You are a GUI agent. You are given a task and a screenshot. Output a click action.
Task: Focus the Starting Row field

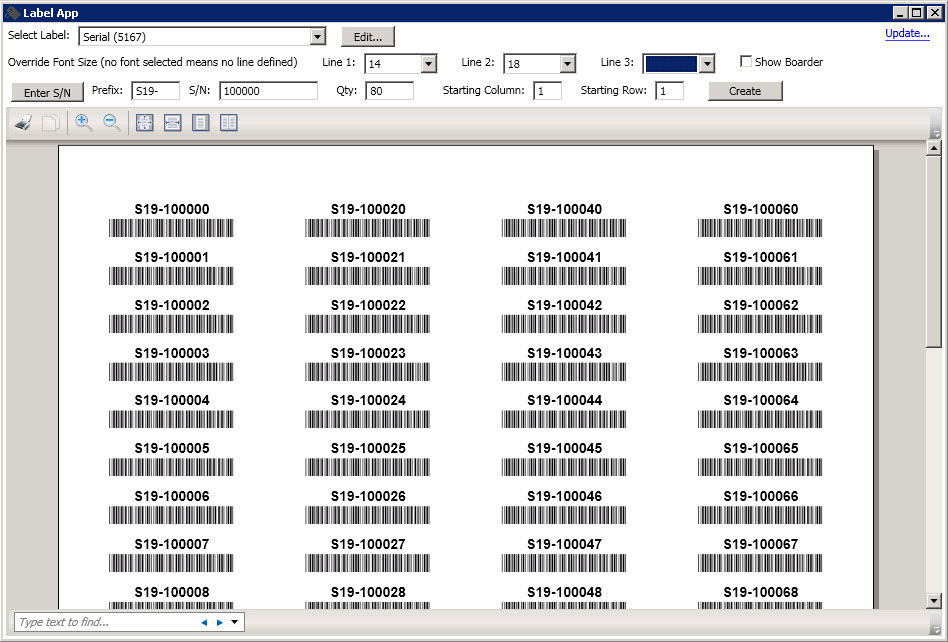(669, 91)
